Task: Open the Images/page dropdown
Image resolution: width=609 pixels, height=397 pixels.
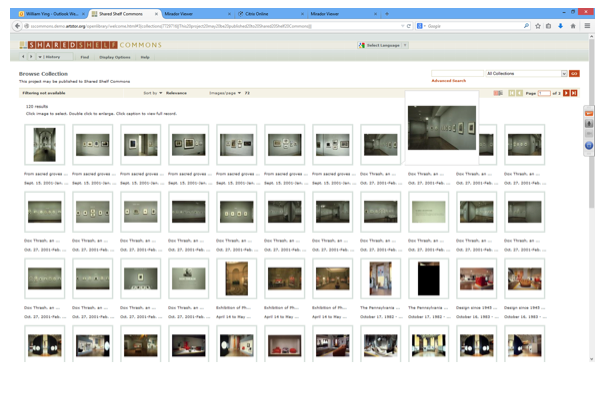Action: [x=225, y=93]
